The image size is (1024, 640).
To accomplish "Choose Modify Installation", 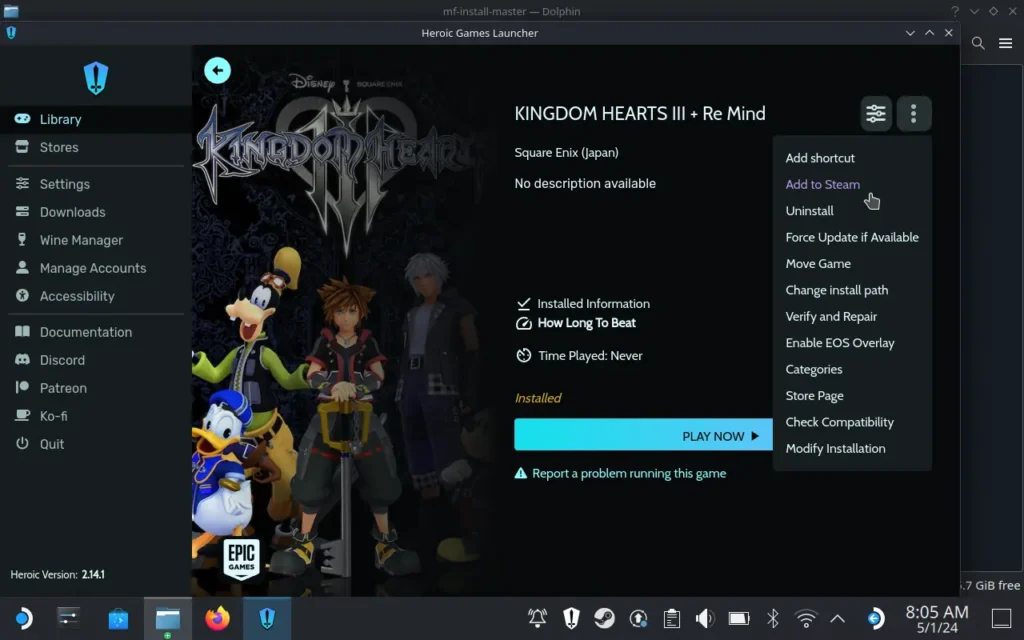I will click(852, 449).
